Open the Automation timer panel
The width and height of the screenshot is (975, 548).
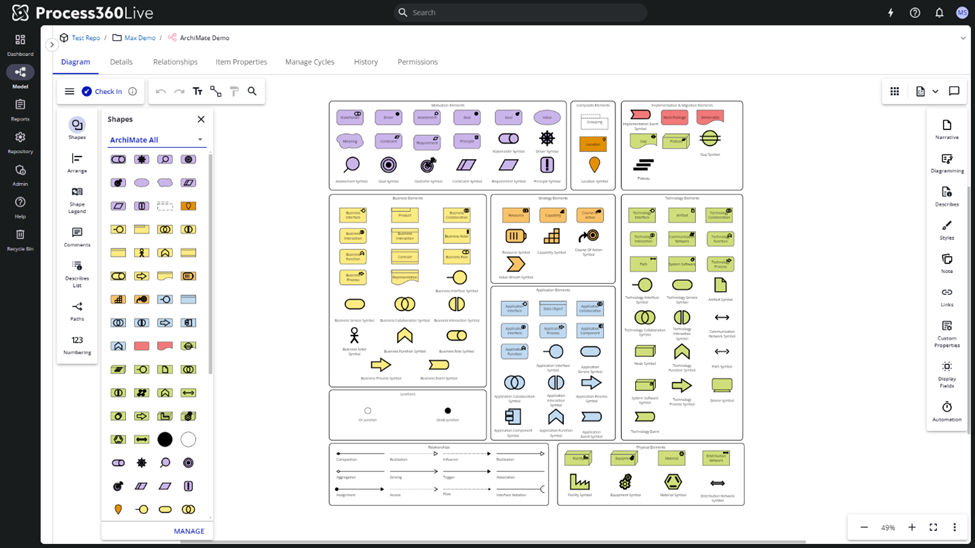[x=946, y=411]
